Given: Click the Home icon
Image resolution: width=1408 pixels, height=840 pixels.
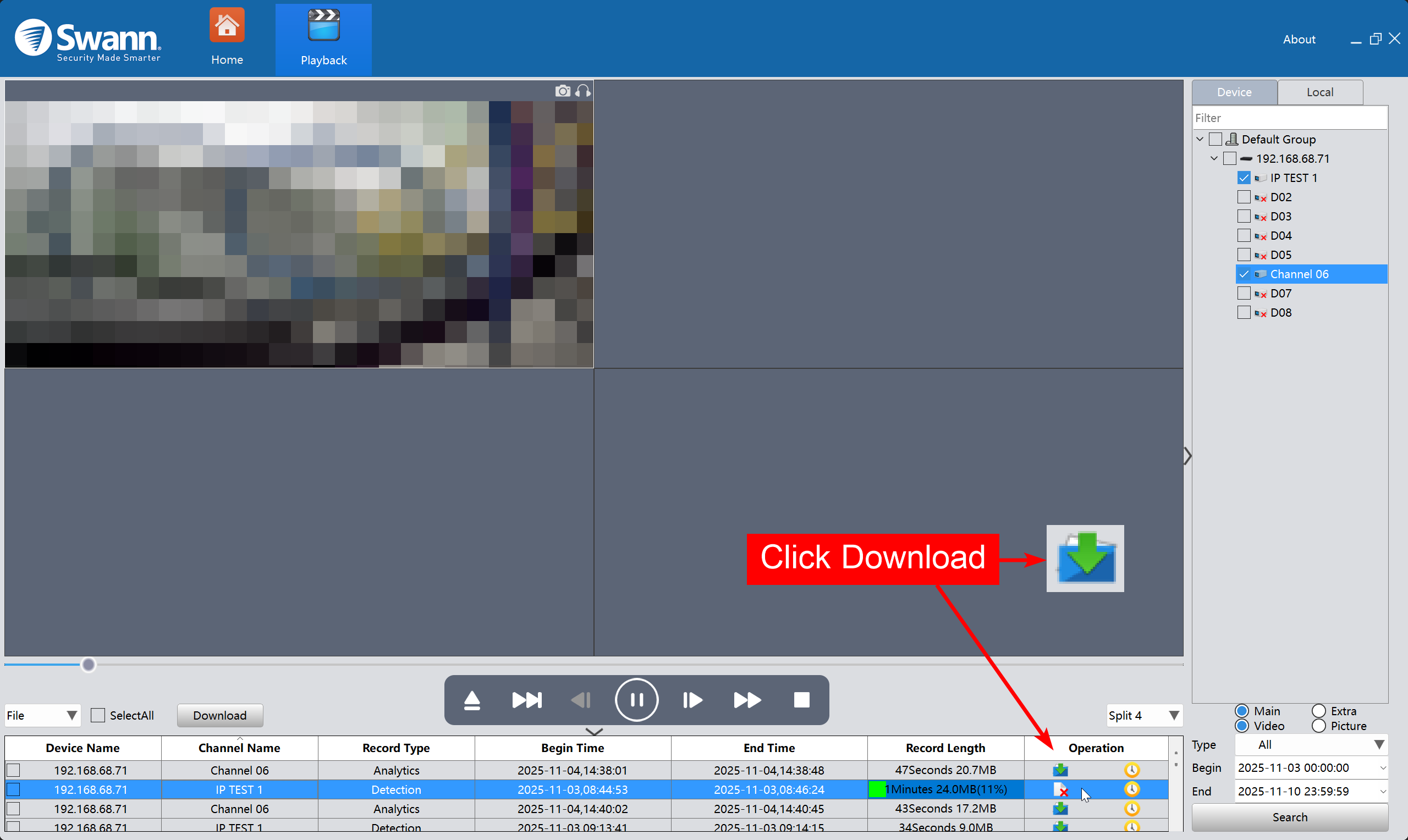Looking at the screenshot, I should [x=227, y=25].
